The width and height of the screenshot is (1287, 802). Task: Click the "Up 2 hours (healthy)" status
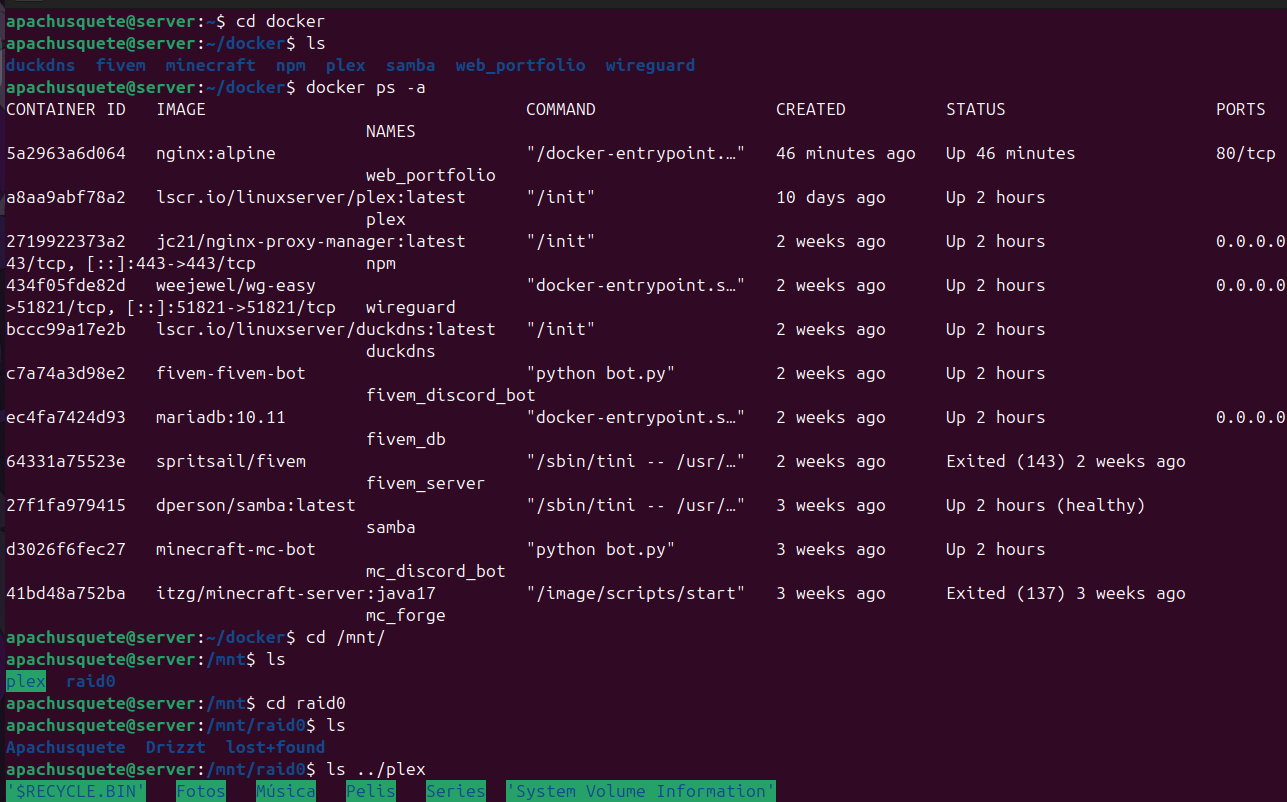[x=1045, y=505]
